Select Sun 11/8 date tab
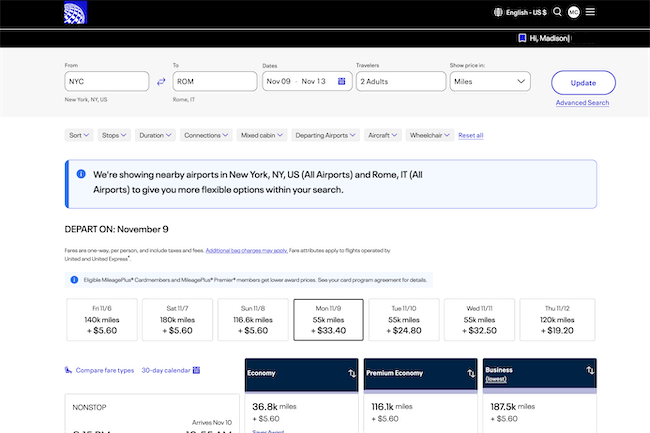650x433 pixels. point(253,319)
